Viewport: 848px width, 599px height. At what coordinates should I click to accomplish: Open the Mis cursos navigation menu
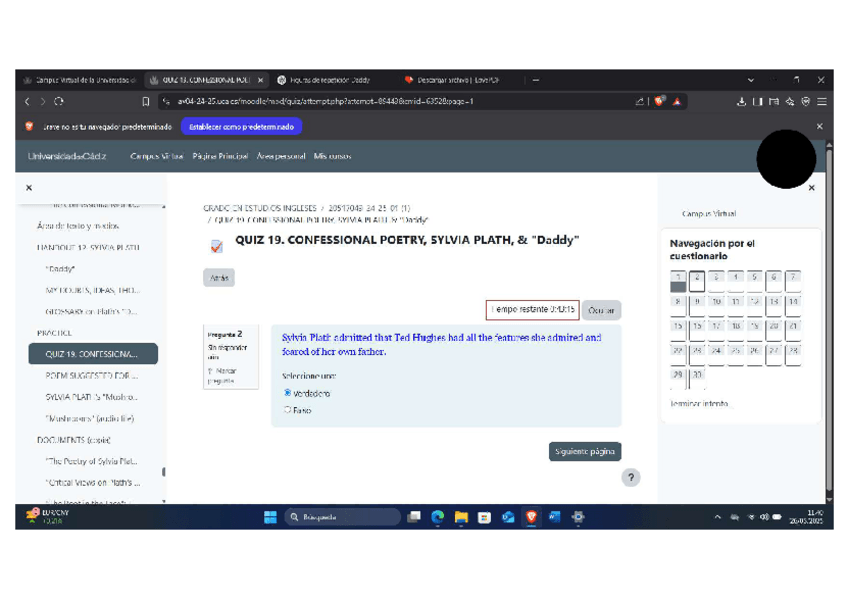(x=332, y=156)
